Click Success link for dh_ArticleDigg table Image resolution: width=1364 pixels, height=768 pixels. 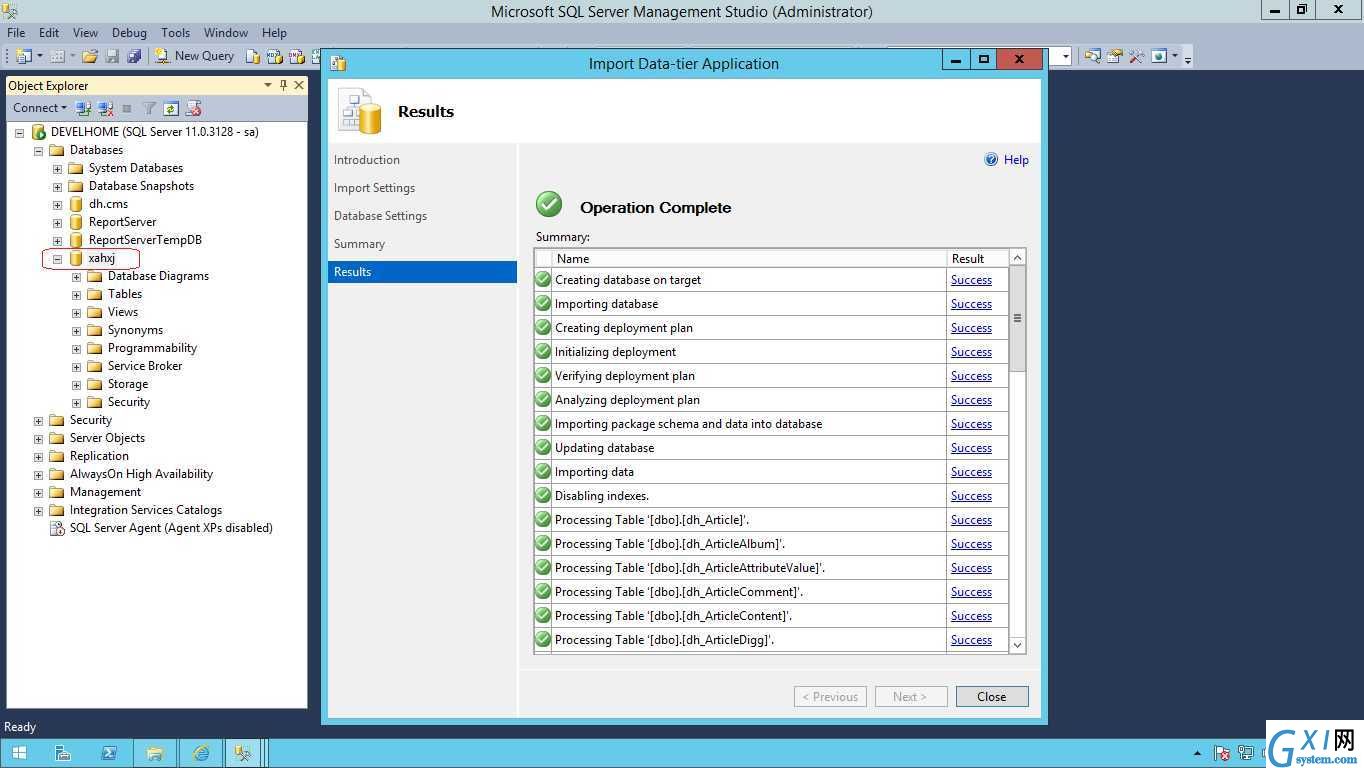click(x=971, y=640)
